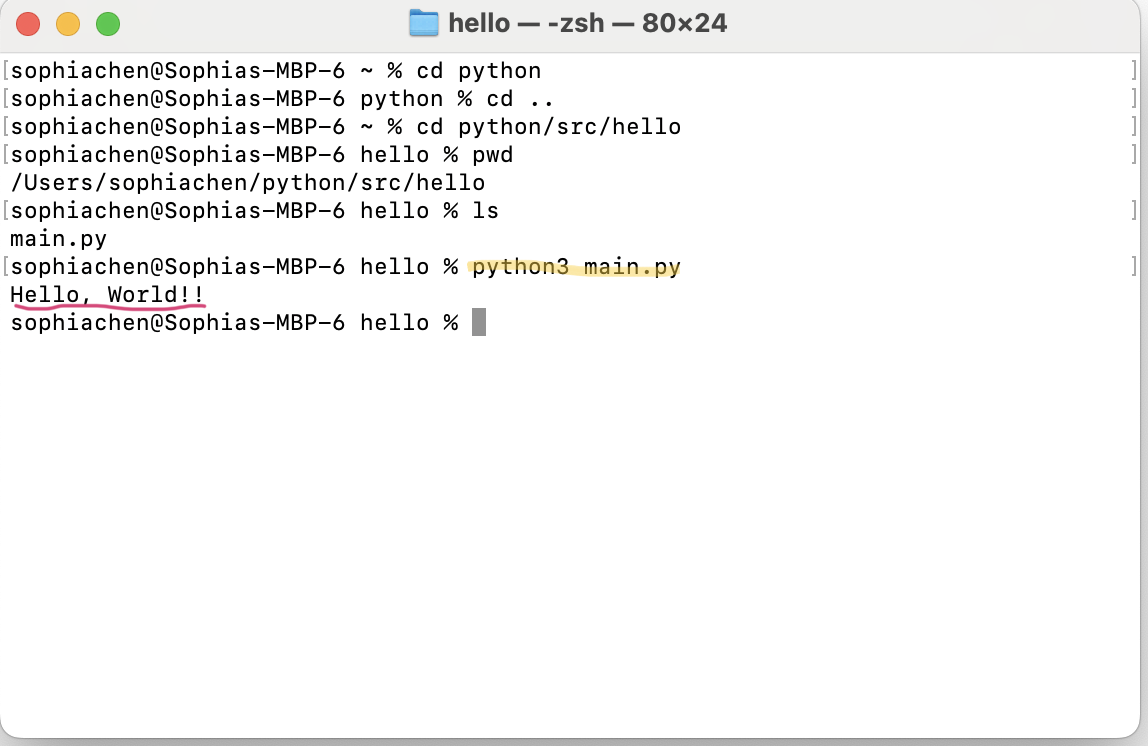Click the last prompt text "sophiachen@Sophias-MBP-6 hello %"
The width and height of the screenshot is (1148, 746).
coord(234,323)
